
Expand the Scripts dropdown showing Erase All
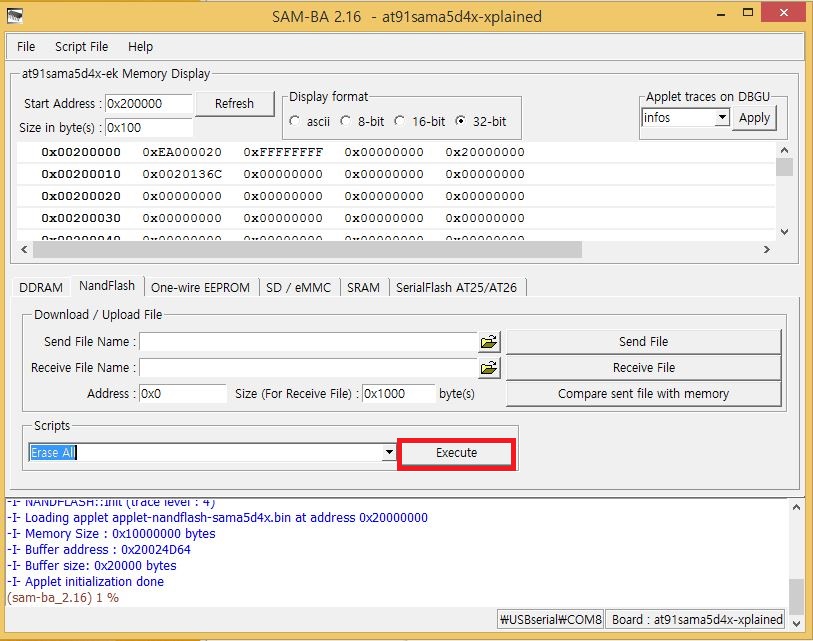click(389, 453)
